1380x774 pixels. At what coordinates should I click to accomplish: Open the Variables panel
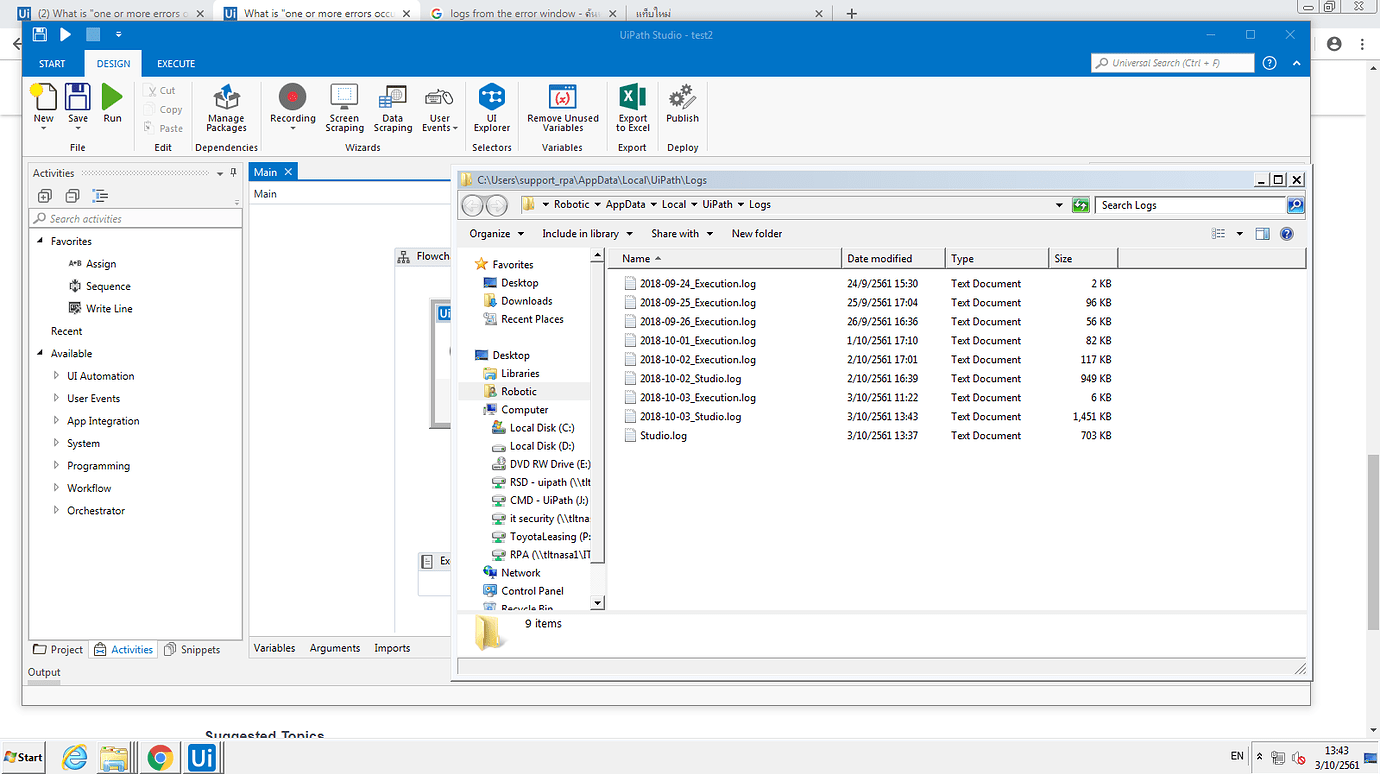coord(274,648)
